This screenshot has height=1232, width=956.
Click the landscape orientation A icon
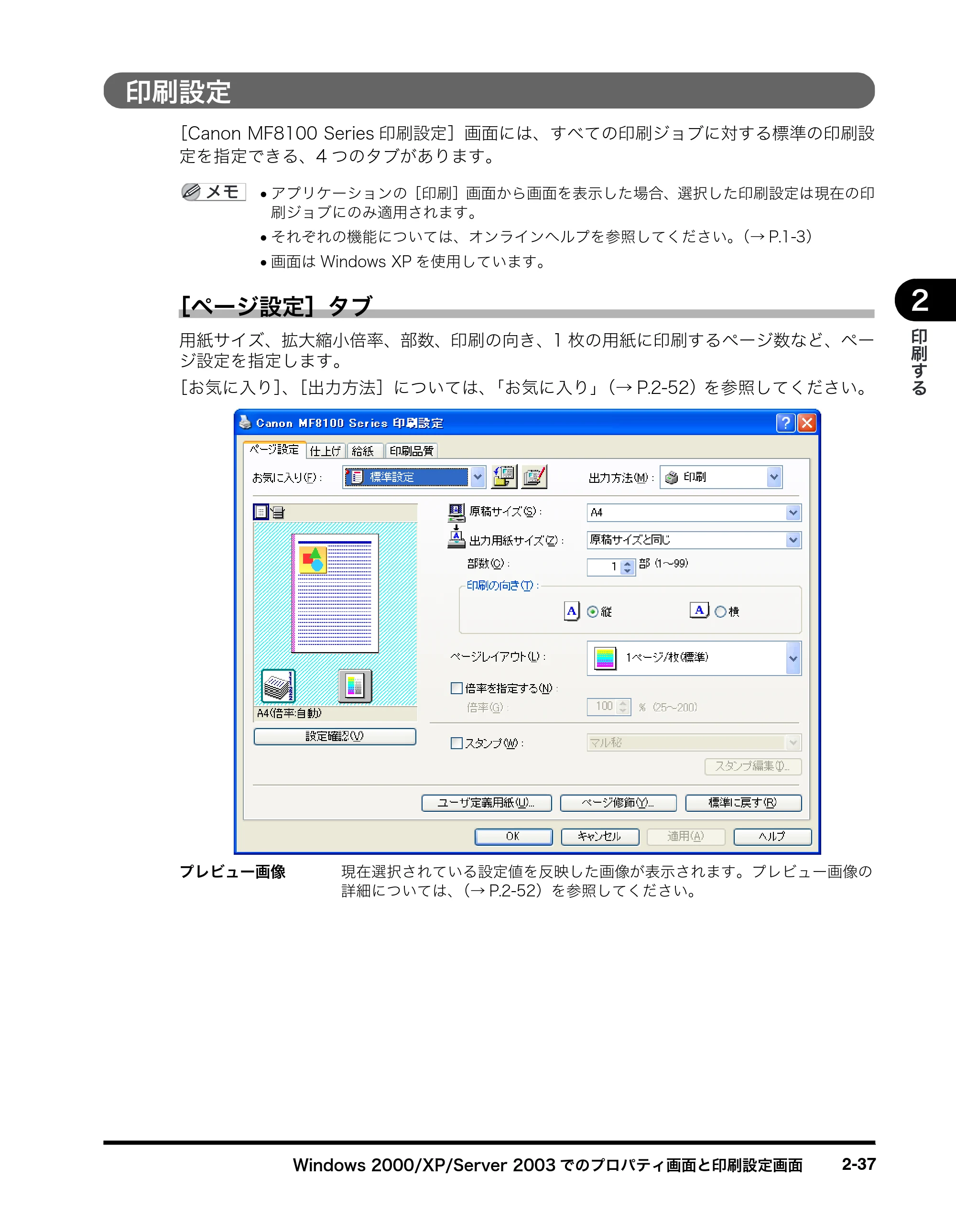pyautogui.click(x=699, y=611)
